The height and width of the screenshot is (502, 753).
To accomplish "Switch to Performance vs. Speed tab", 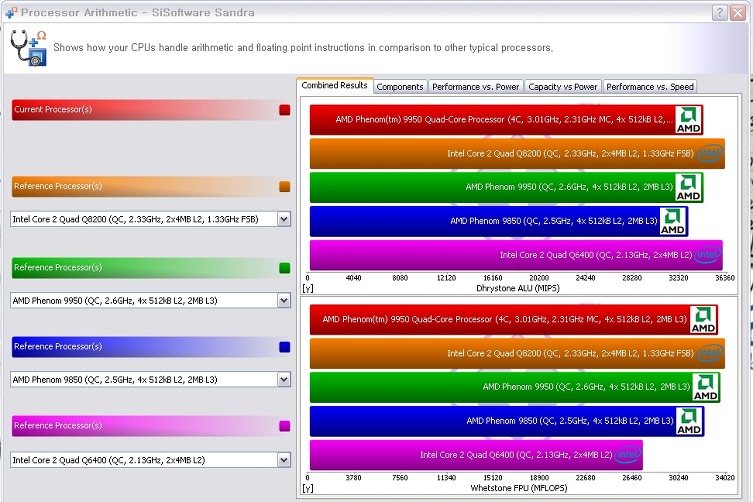I will click(650, 87).
